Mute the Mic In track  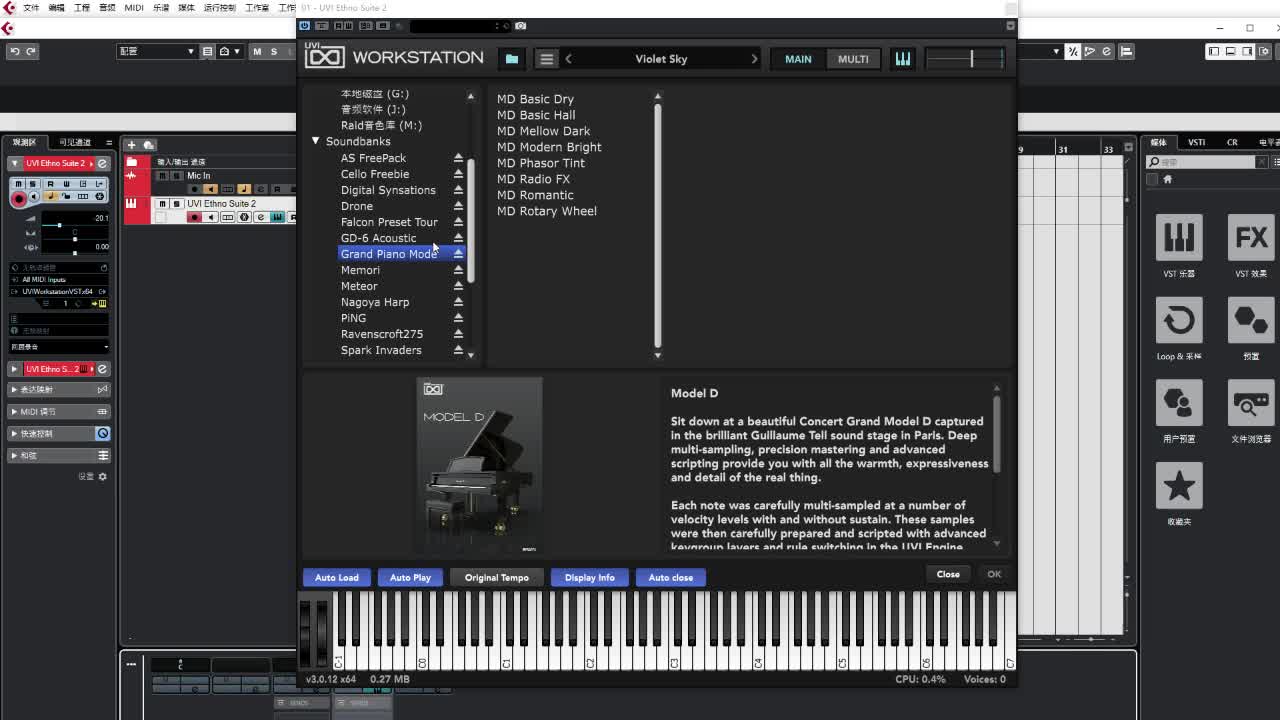click(162, 176)
